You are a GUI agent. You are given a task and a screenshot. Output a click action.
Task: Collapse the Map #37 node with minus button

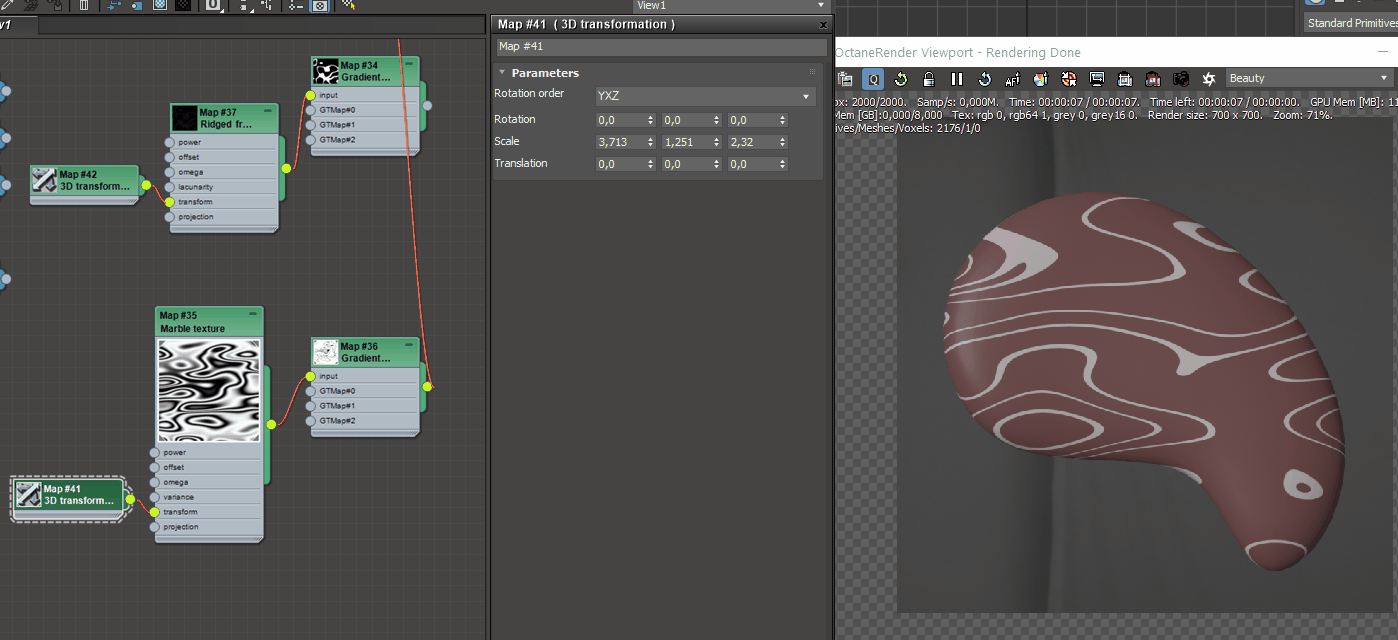(267, 110)
